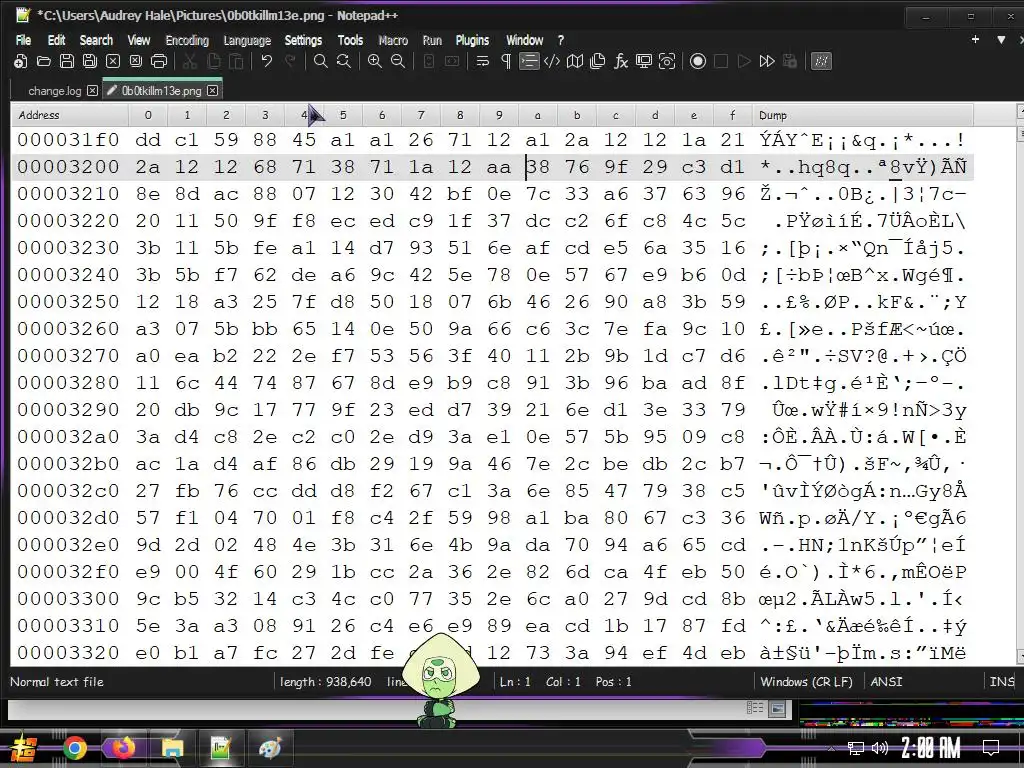1024x768 pixels.
Task: Open the Plugins menu
Action: tap(472, 40)
